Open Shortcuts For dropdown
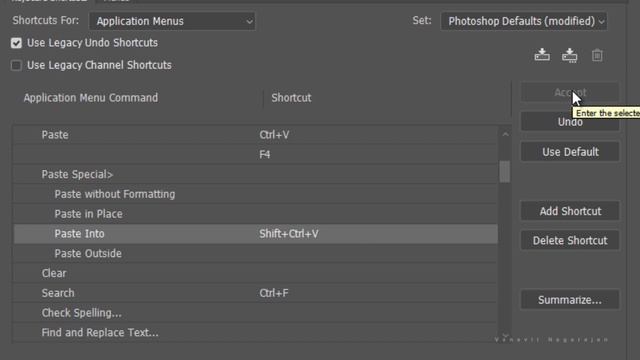Viewport: 640px width, 360px height. pos(172,21)
